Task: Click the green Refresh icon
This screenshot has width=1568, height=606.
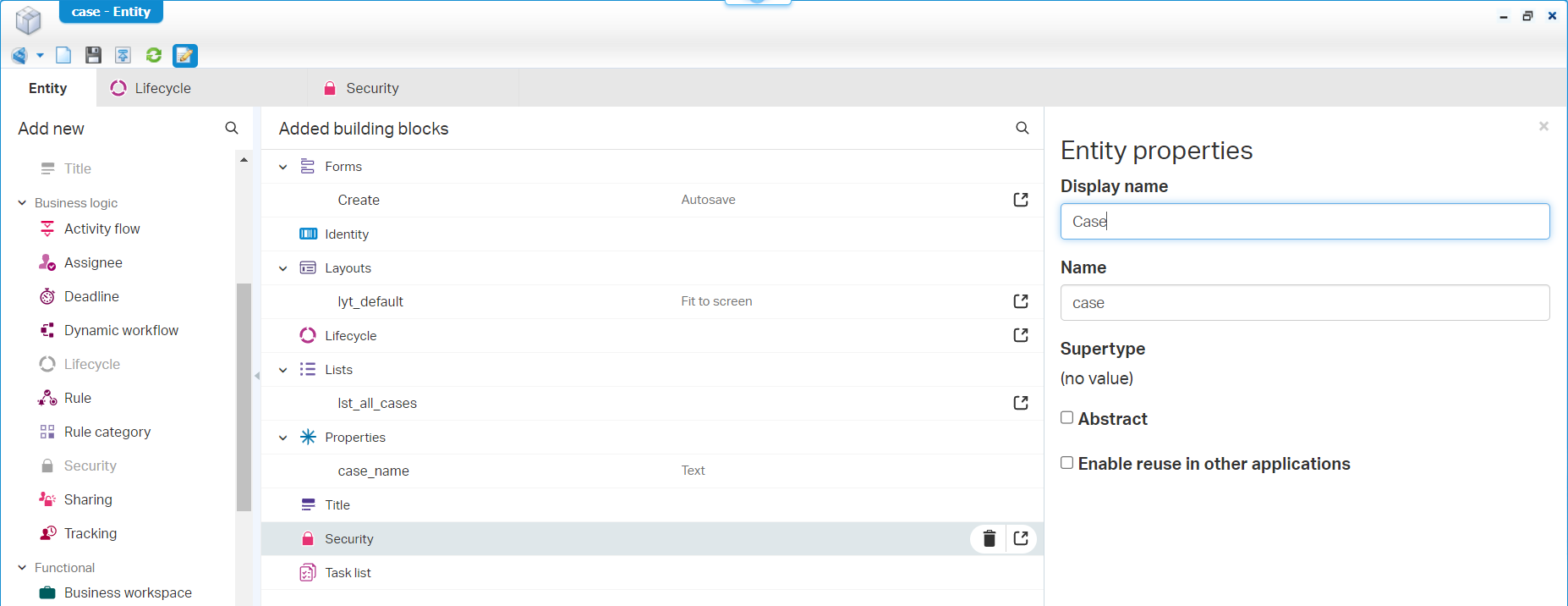Action: click(154, 56)
